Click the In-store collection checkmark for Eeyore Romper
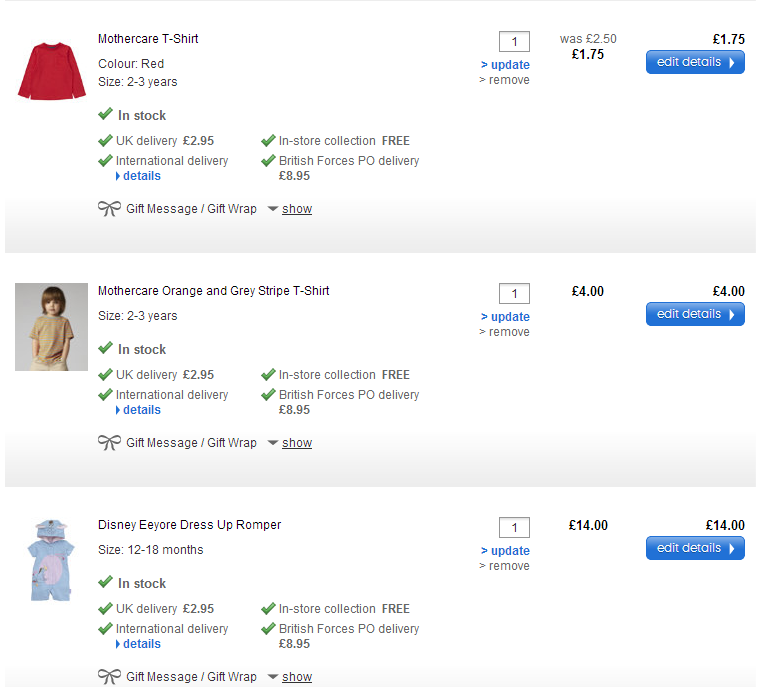764x687 pixels. 268,608
